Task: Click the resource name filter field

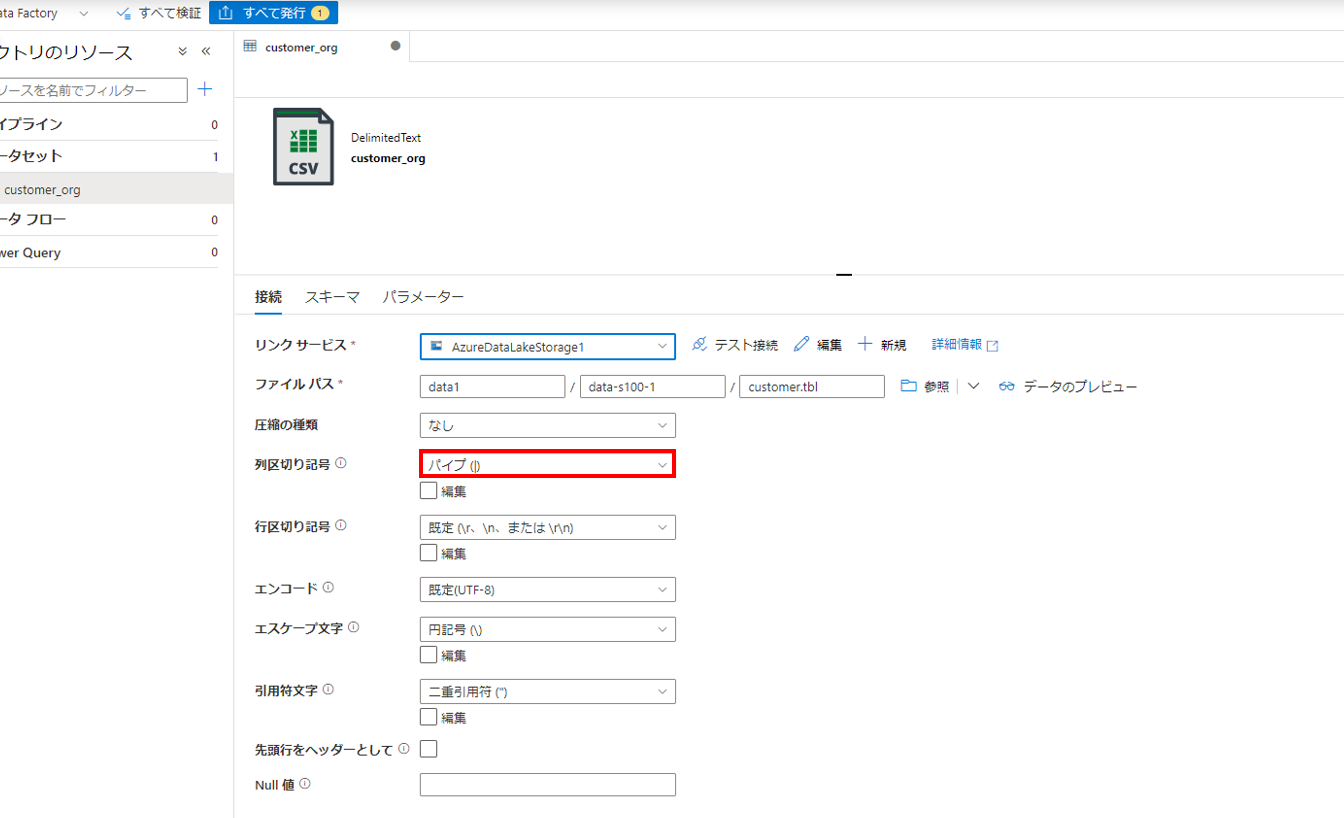Action: (93, 90)
